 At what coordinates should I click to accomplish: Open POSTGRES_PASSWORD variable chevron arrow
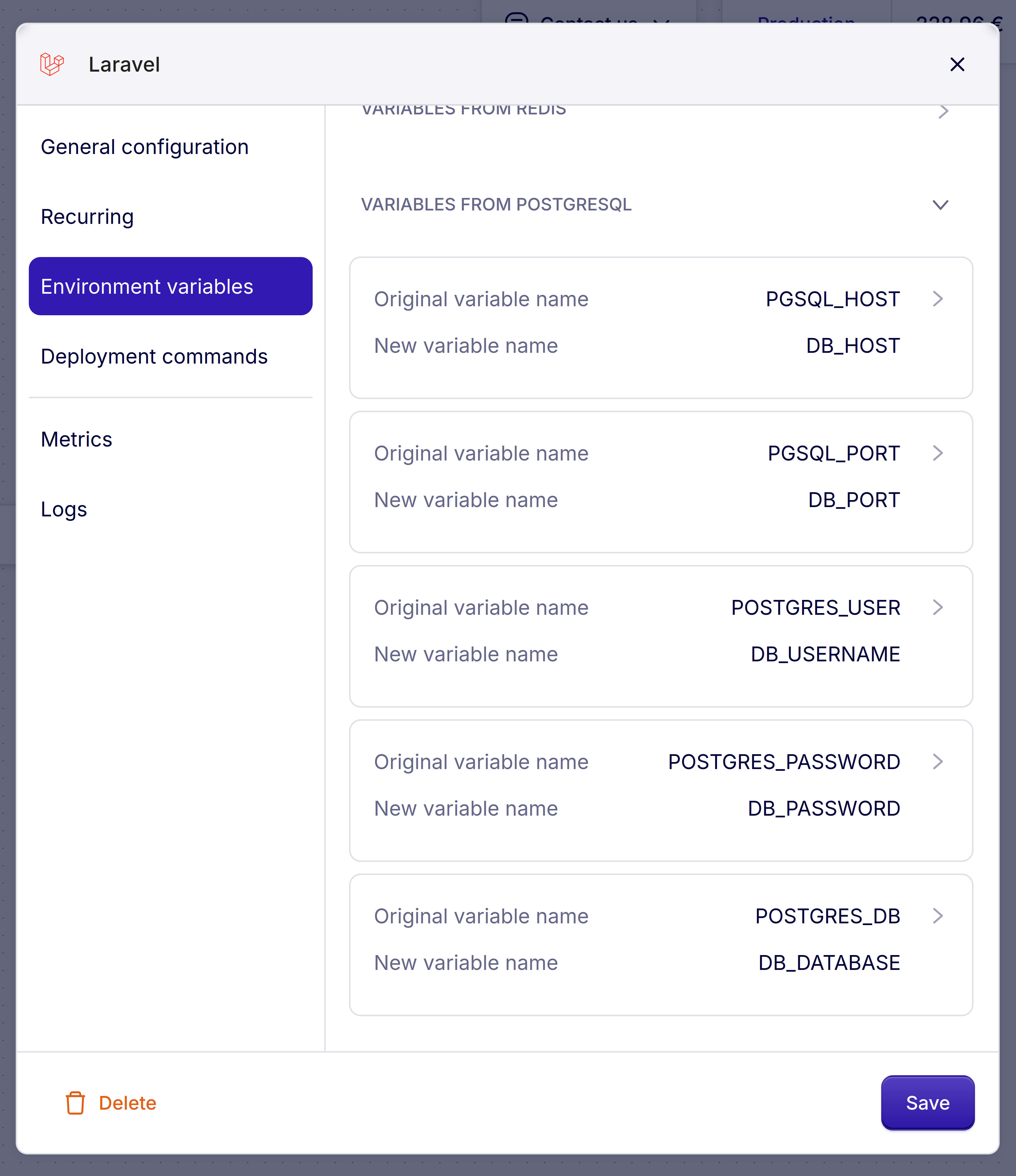(x=938, y=762)
